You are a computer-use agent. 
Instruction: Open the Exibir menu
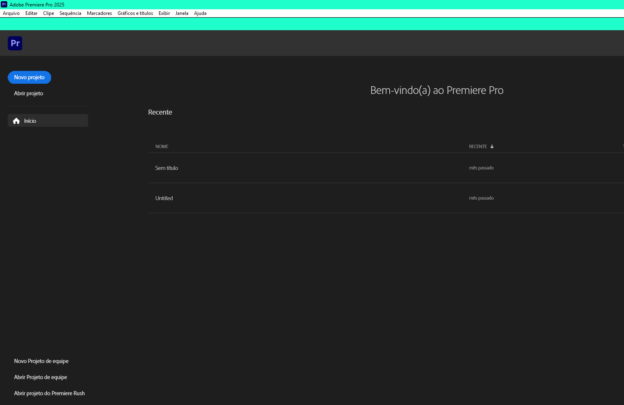tap(164, 13)
